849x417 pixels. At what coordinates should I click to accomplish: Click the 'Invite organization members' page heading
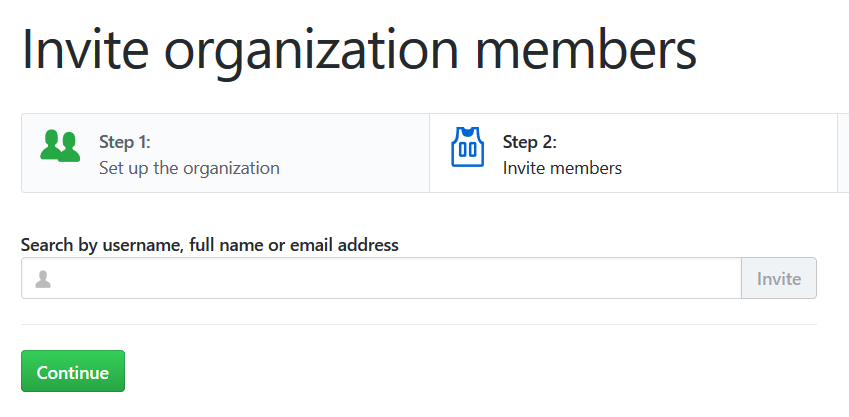pos(359,48)
